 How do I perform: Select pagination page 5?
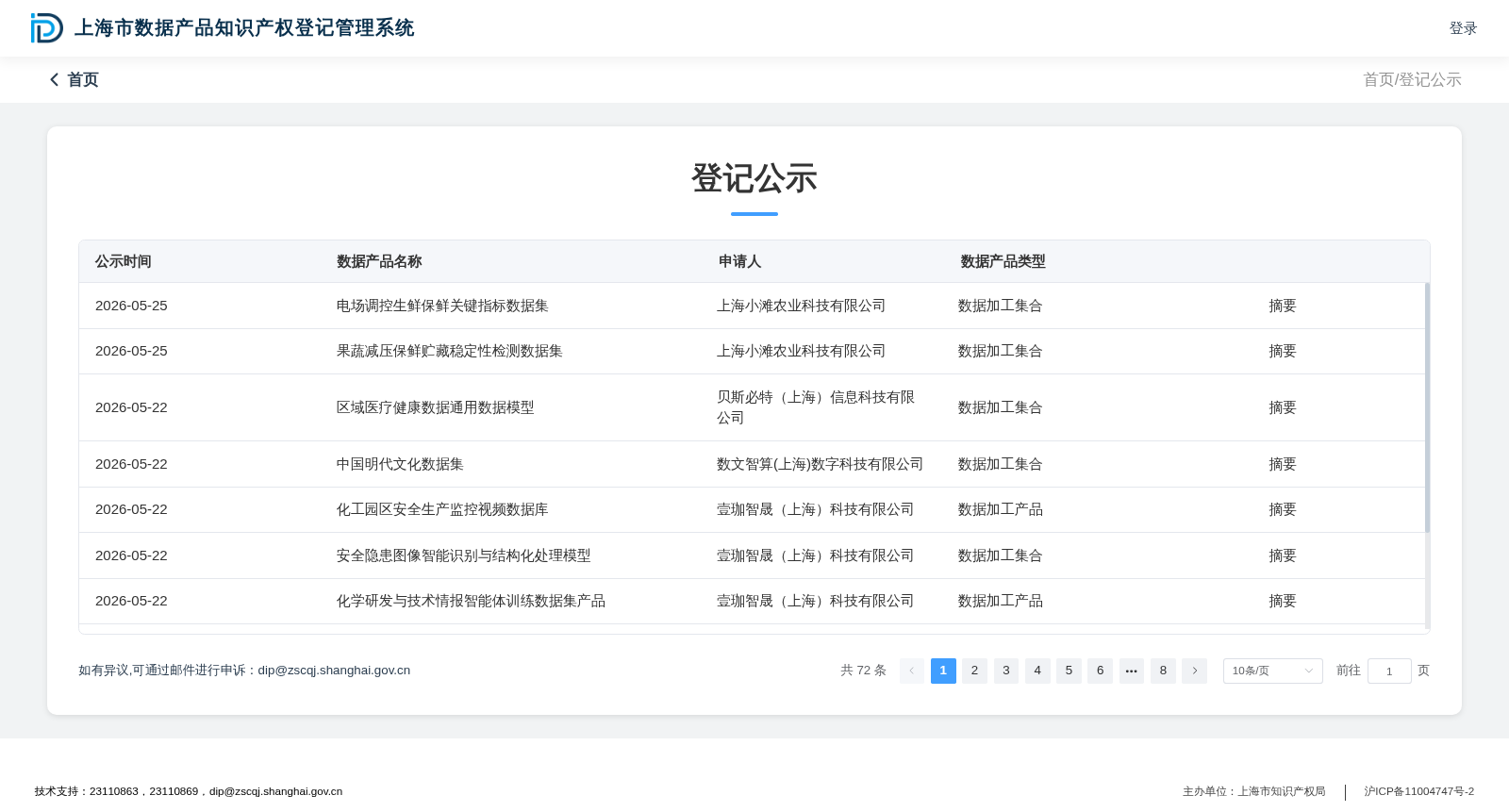pos(1069,671)
